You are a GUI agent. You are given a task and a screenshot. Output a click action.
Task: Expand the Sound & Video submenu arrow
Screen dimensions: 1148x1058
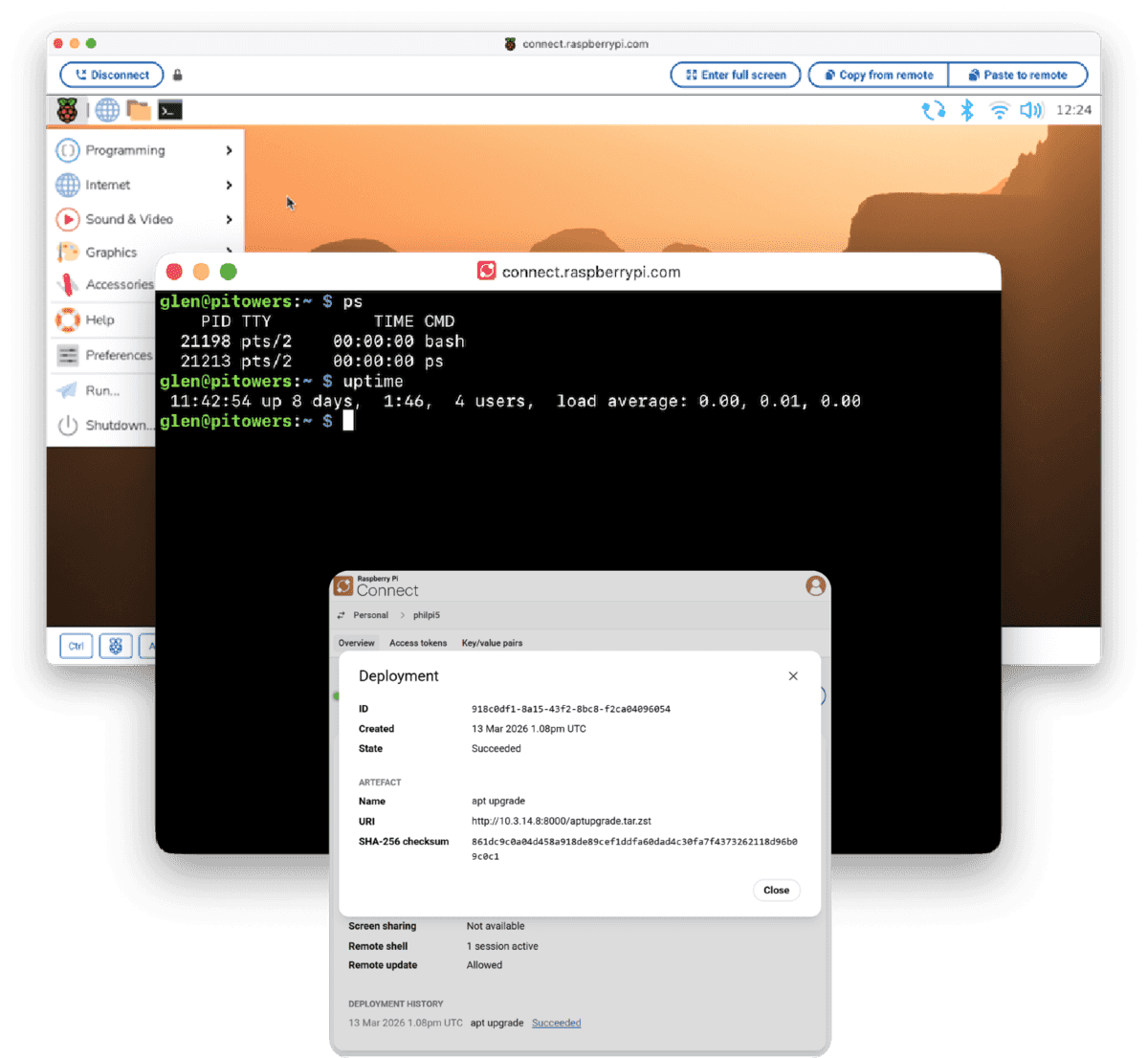(229, 219)
